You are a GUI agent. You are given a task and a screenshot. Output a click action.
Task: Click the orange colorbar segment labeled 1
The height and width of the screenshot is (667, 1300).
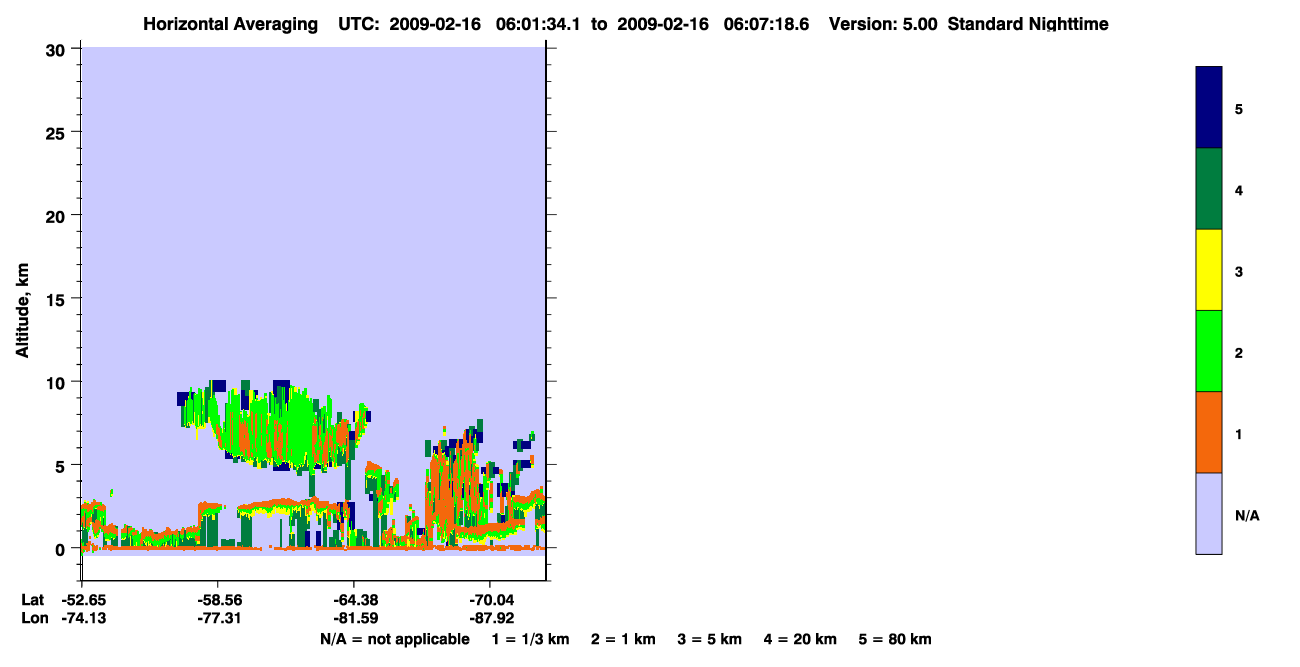click(1209, 432)
